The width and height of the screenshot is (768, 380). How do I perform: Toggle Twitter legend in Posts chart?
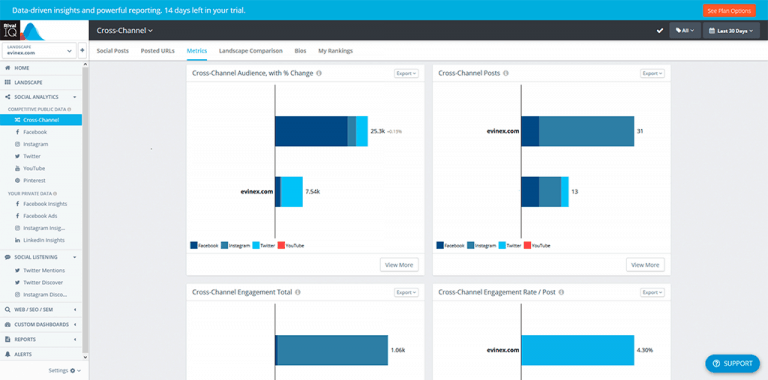point(510,245)
